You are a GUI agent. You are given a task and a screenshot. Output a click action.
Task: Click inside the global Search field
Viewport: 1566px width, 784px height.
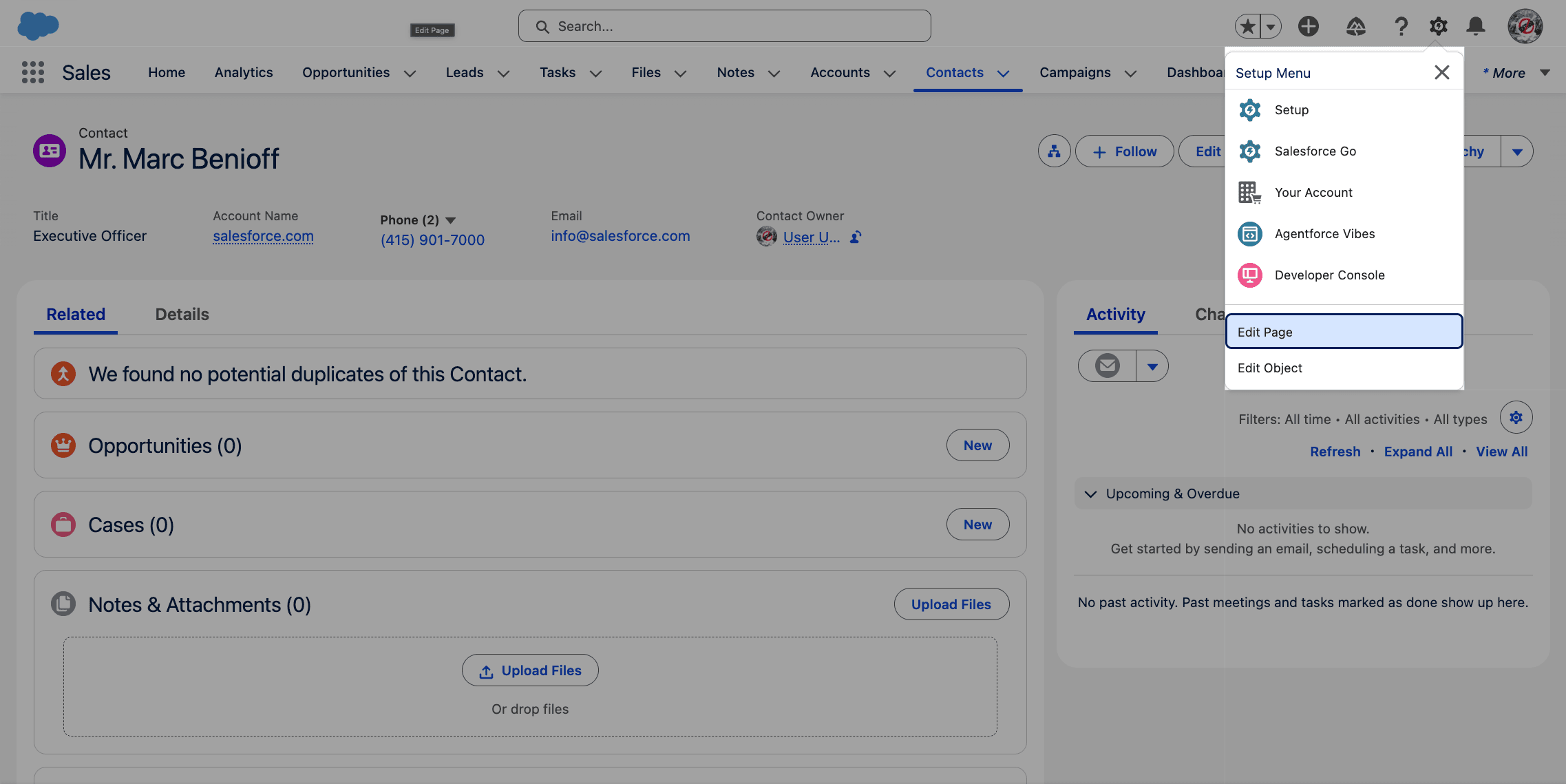(723, 25)
